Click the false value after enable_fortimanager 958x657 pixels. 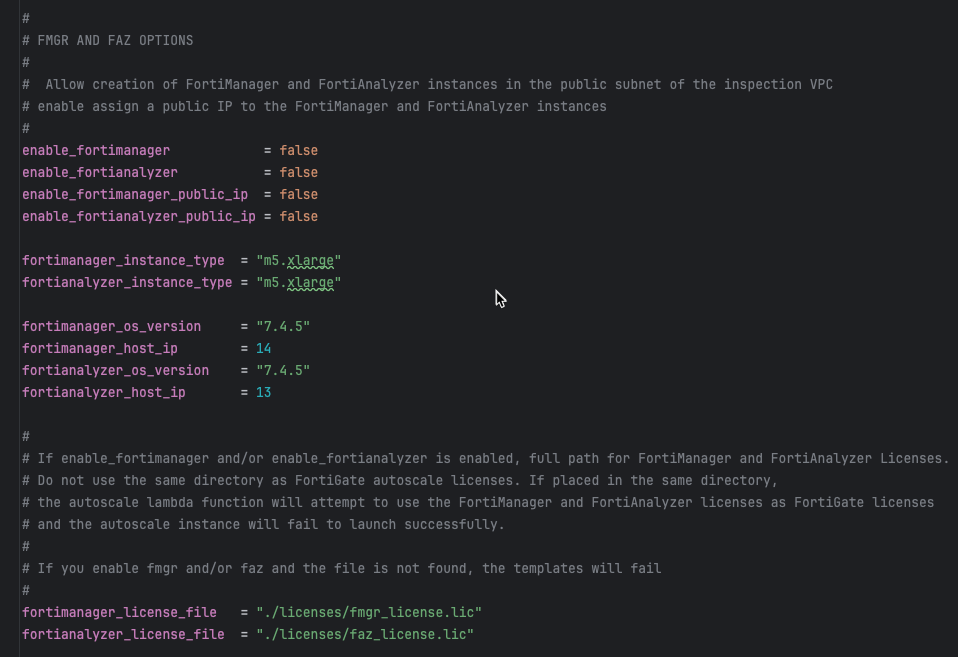[299, 150]
